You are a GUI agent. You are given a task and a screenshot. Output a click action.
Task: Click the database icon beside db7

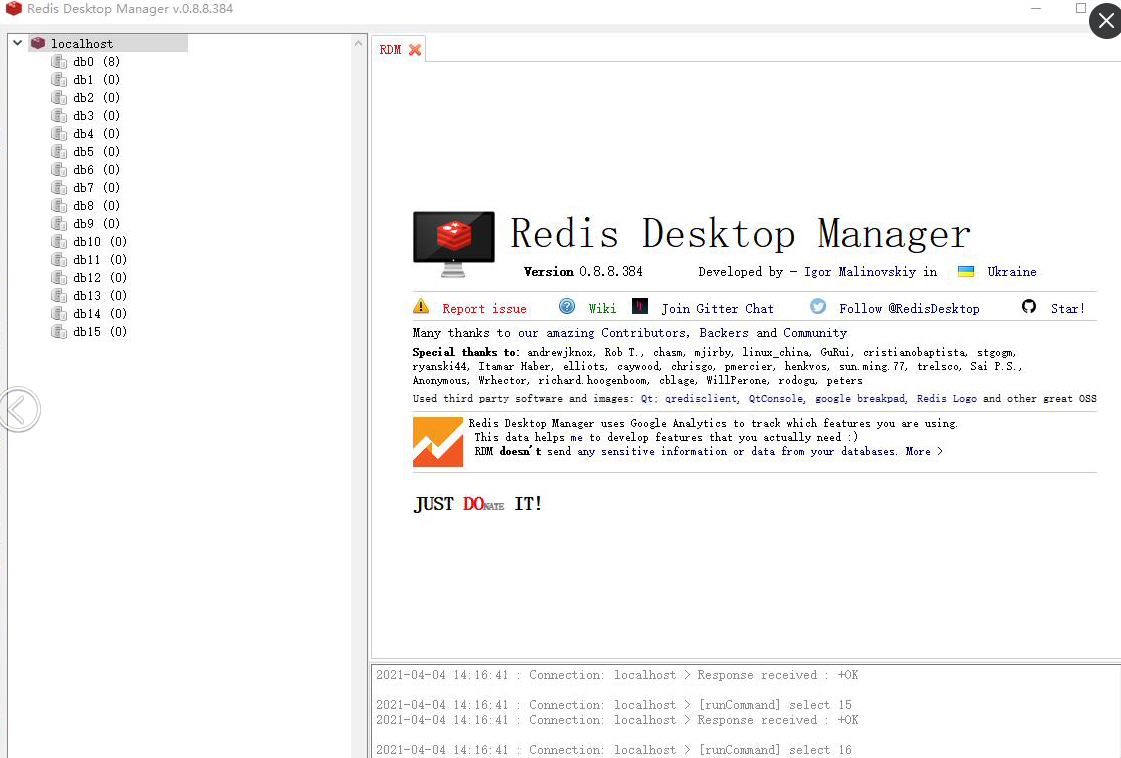59,187
